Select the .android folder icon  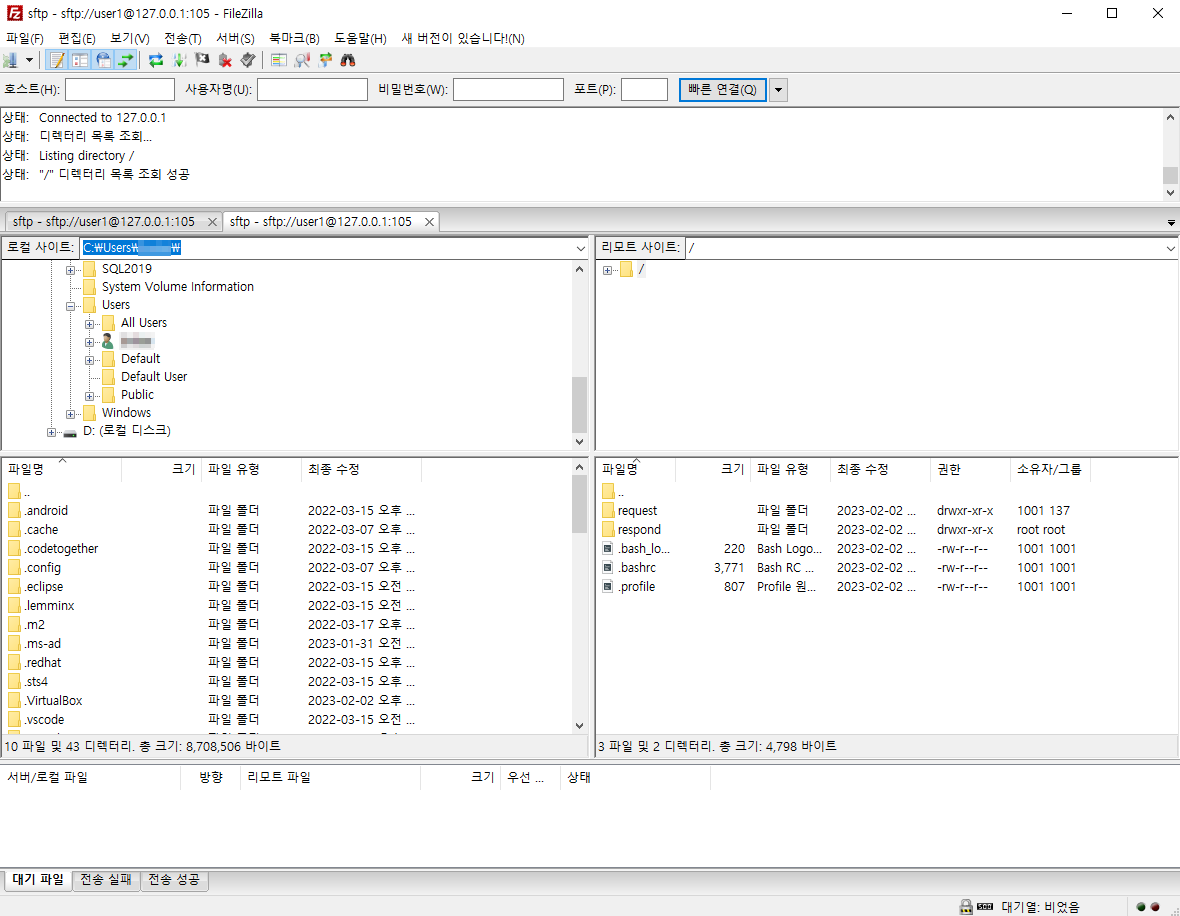coord(14,510)
